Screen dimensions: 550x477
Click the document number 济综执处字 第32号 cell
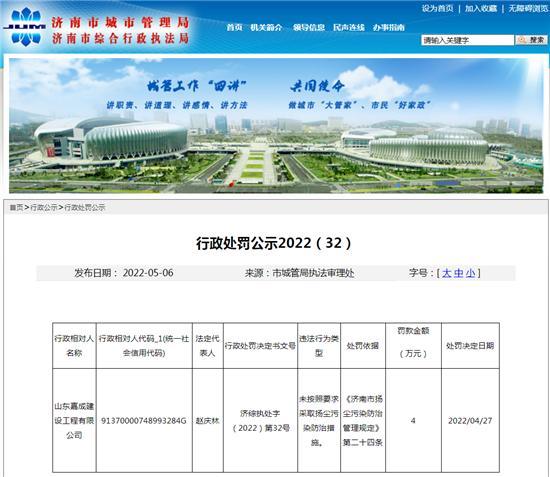point(260,421)
